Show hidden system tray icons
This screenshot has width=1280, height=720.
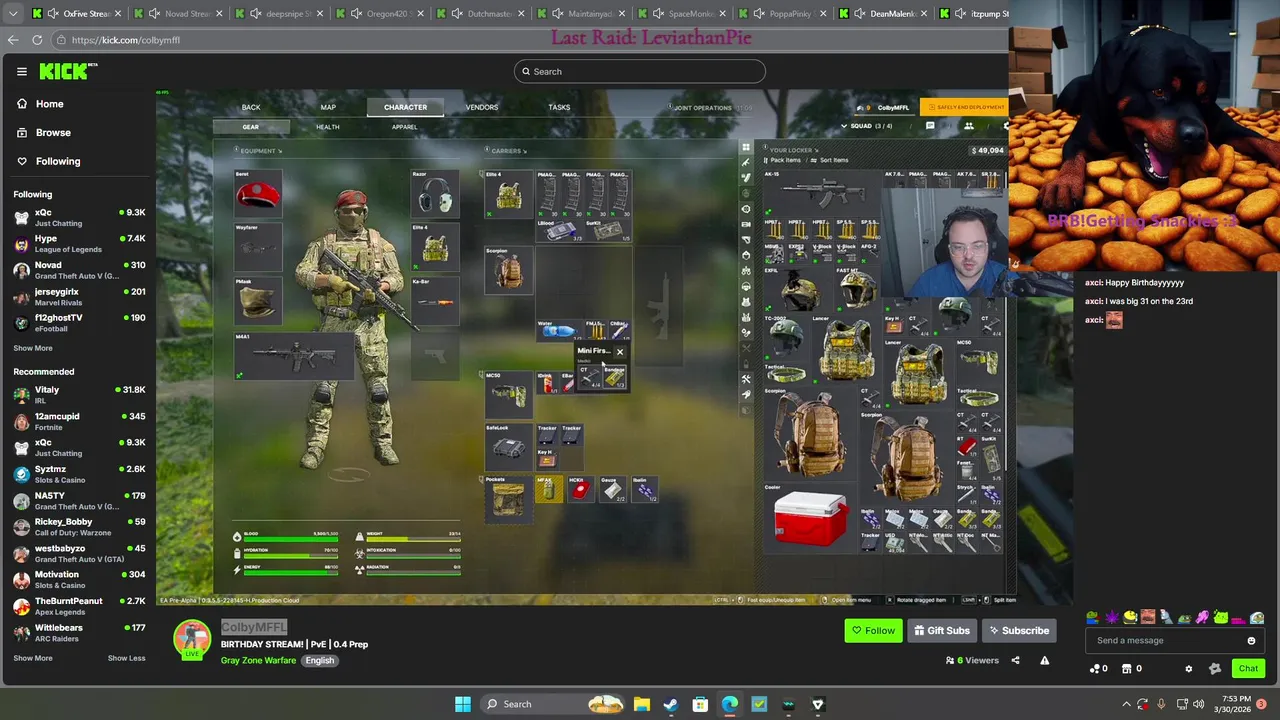[x=1126, y=704]
